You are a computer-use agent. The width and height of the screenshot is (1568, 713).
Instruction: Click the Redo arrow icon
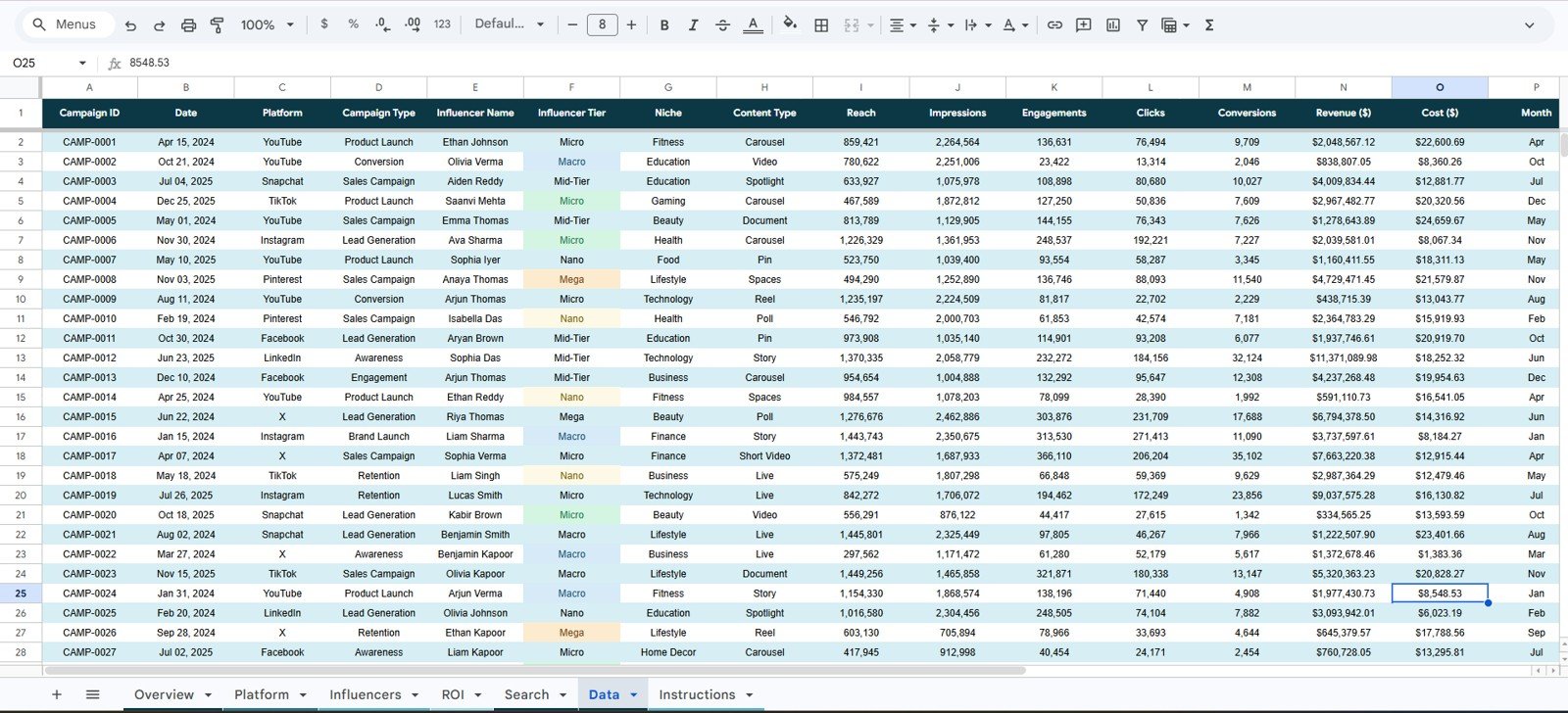click(x=160, y=25)
